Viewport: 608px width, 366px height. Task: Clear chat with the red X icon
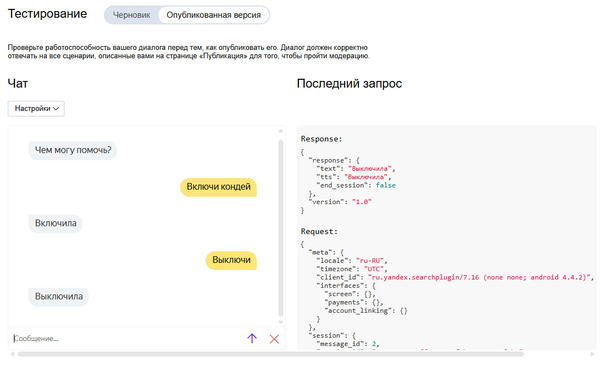[x=274, y=339]
